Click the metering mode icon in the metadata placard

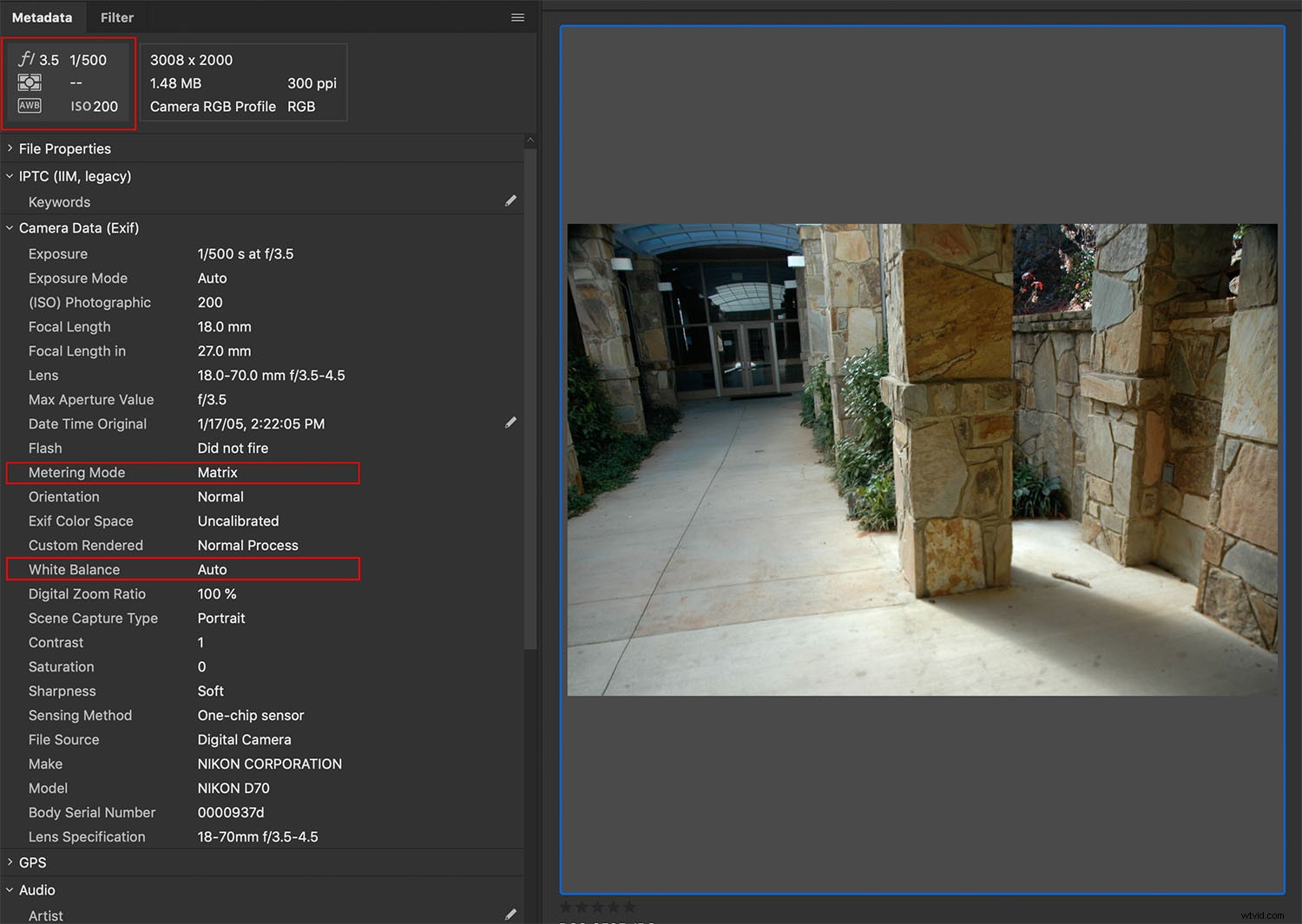(30, 82)
